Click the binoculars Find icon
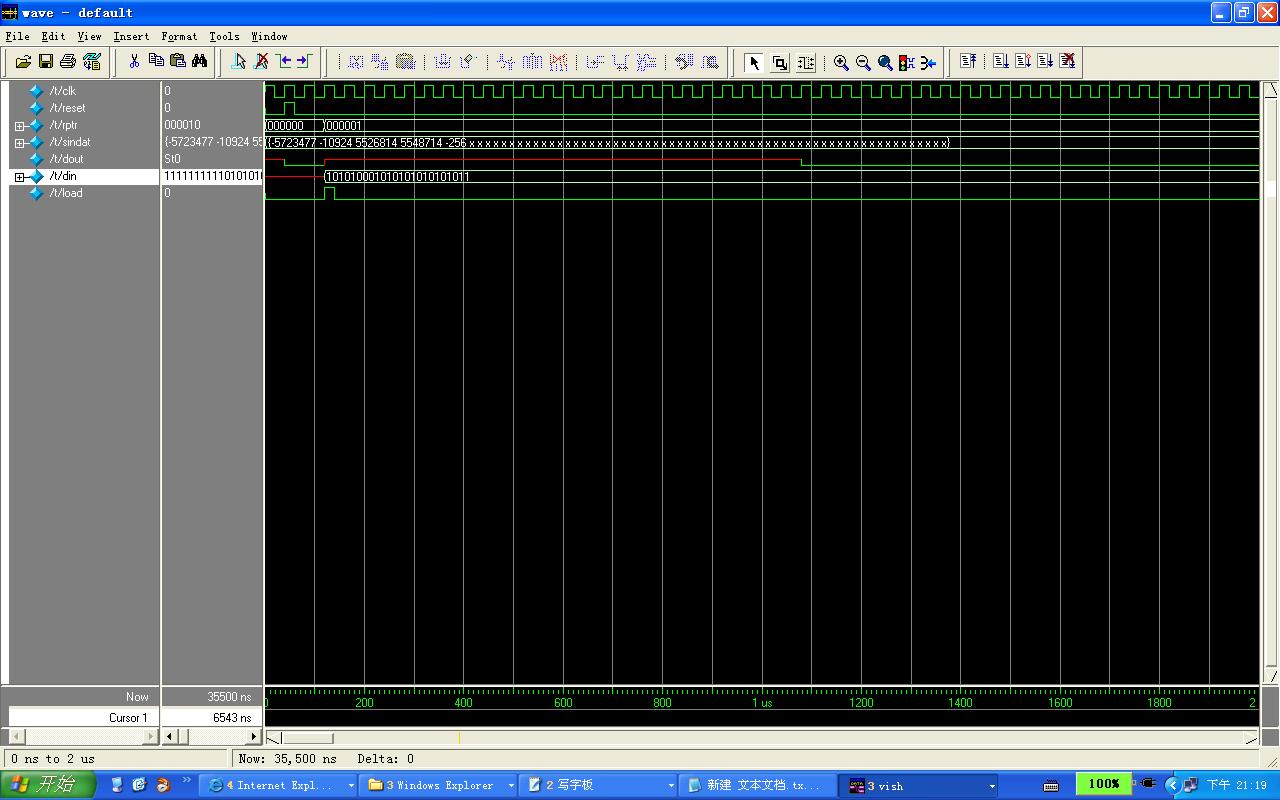The height and width of the screenshot is (800, 1280). tap(200, 62)
